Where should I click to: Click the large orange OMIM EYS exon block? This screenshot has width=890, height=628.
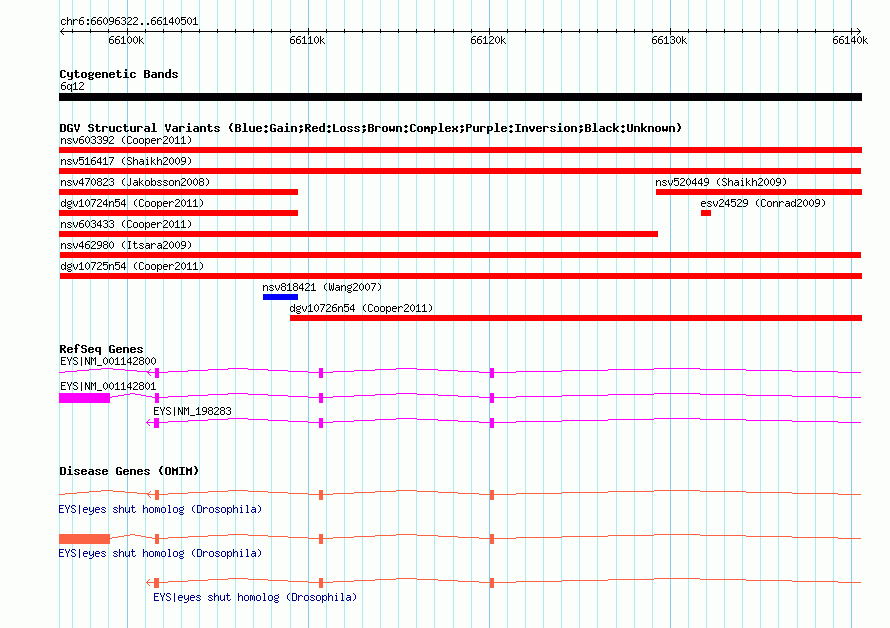[x=85, y=539]
